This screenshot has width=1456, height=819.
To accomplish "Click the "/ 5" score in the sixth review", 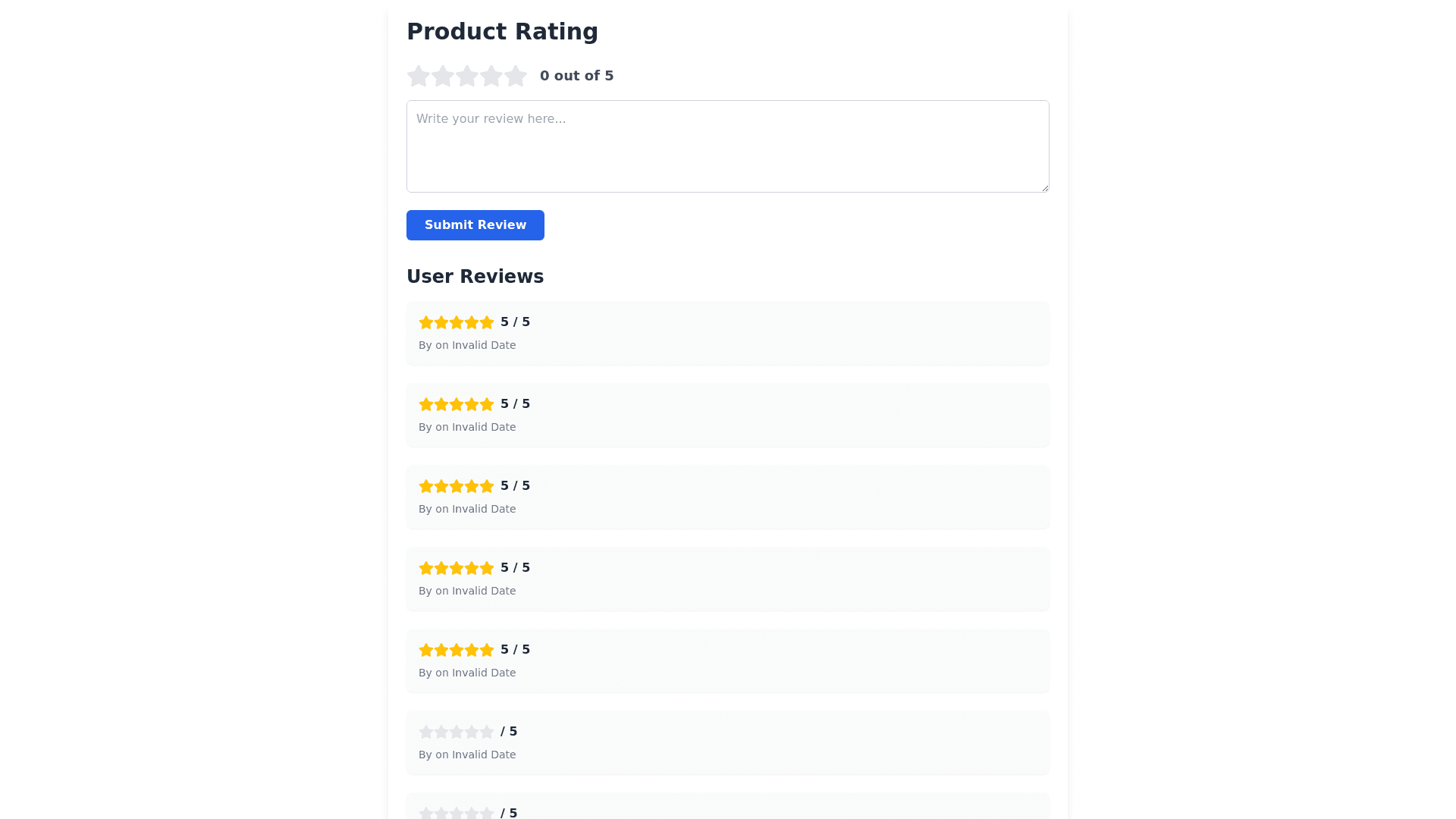I will 509,732.
